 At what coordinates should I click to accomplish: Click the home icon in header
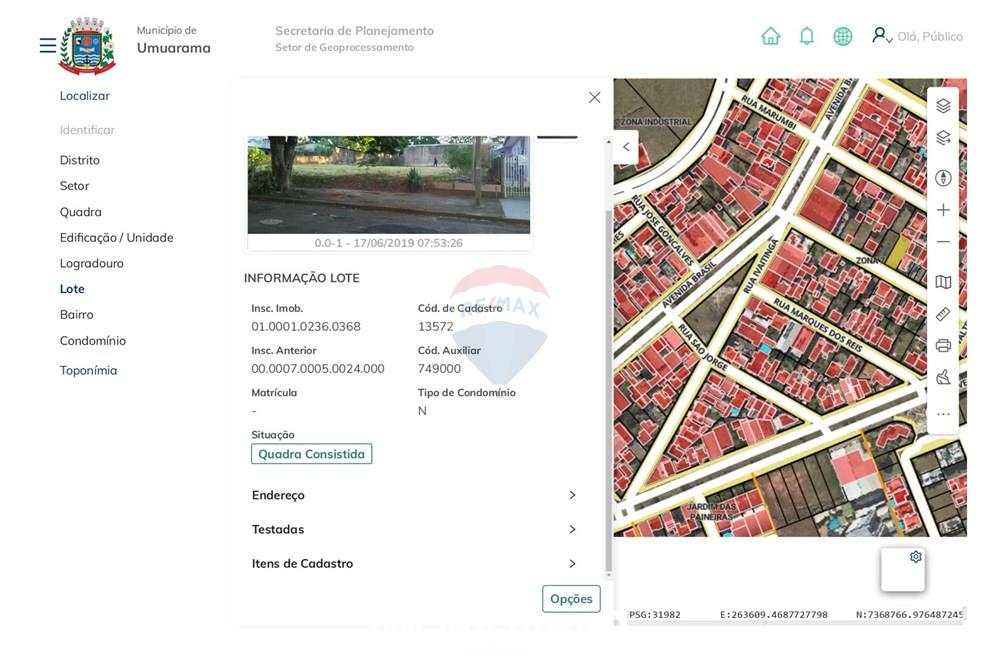pyautogui.click(x=770, y=36)
